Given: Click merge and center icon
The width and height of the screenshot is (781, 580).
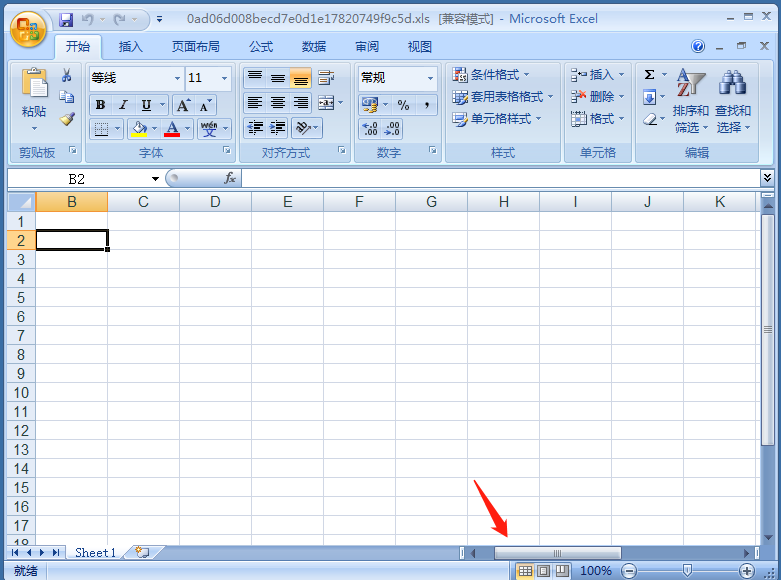Looking at the screenshot, I should pos(326,103).
